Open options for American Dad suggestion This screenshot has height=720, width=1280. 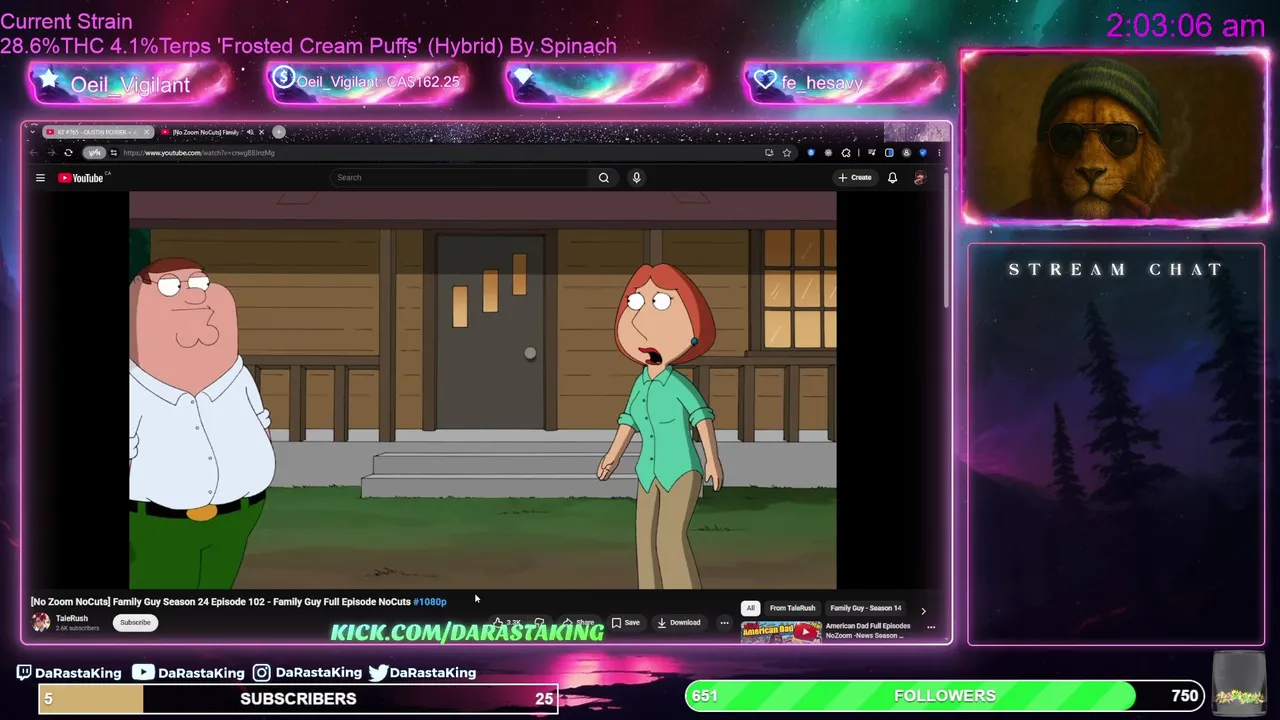931,627
